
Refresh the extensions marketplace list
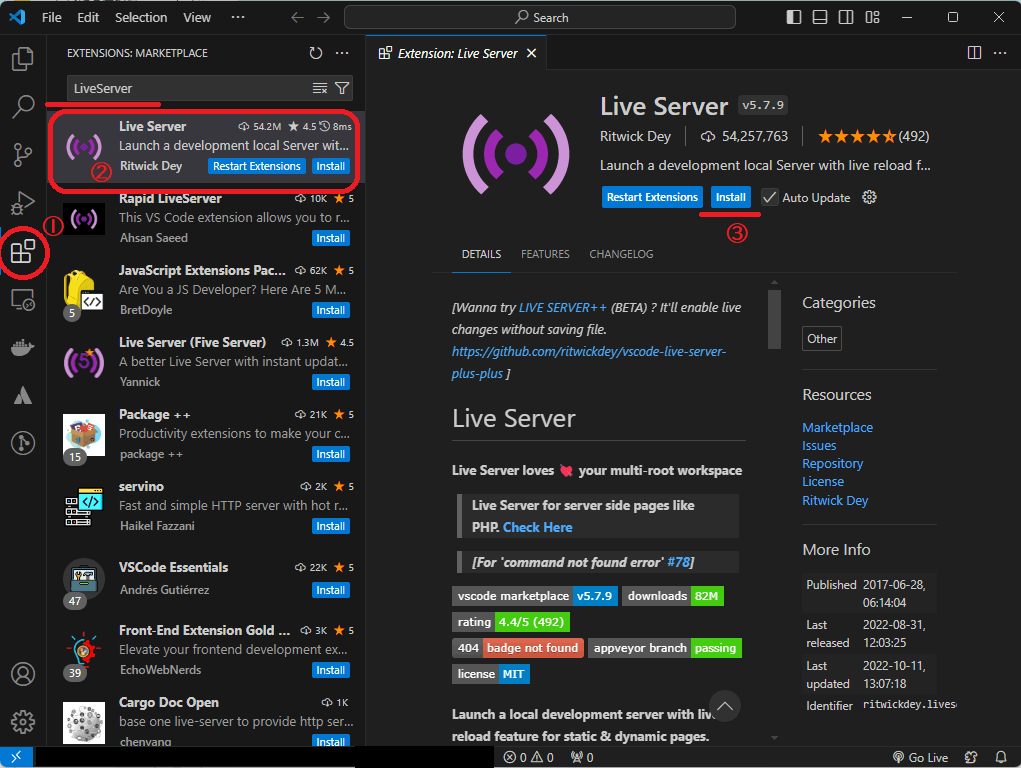tap(316, 53)
